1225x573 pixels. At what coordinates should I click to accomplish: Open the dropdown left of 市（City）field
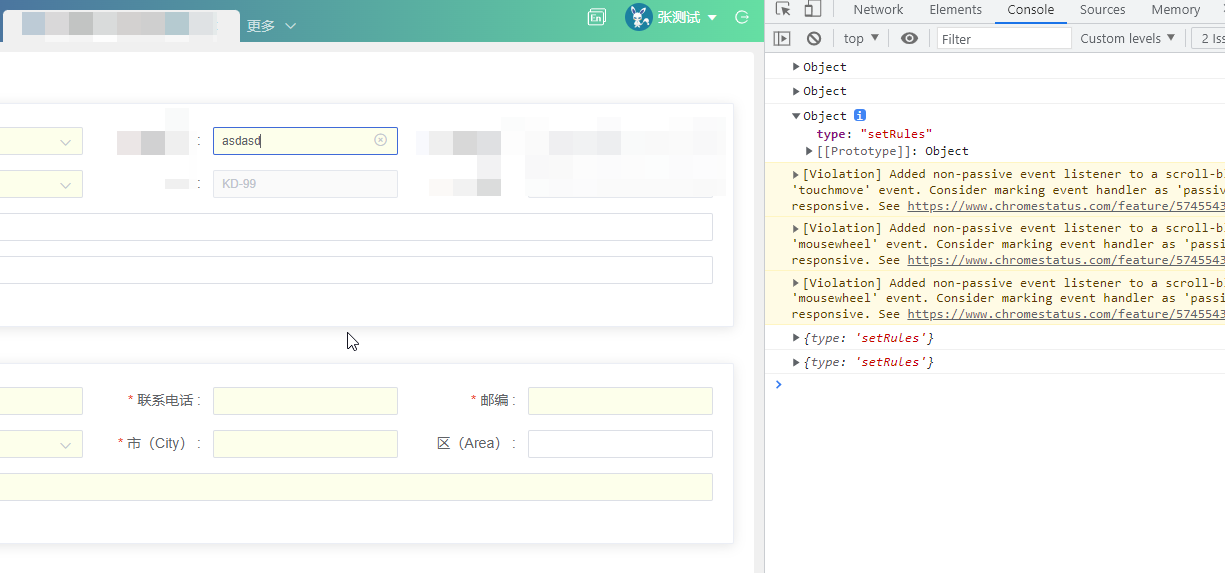pos(41,444)
